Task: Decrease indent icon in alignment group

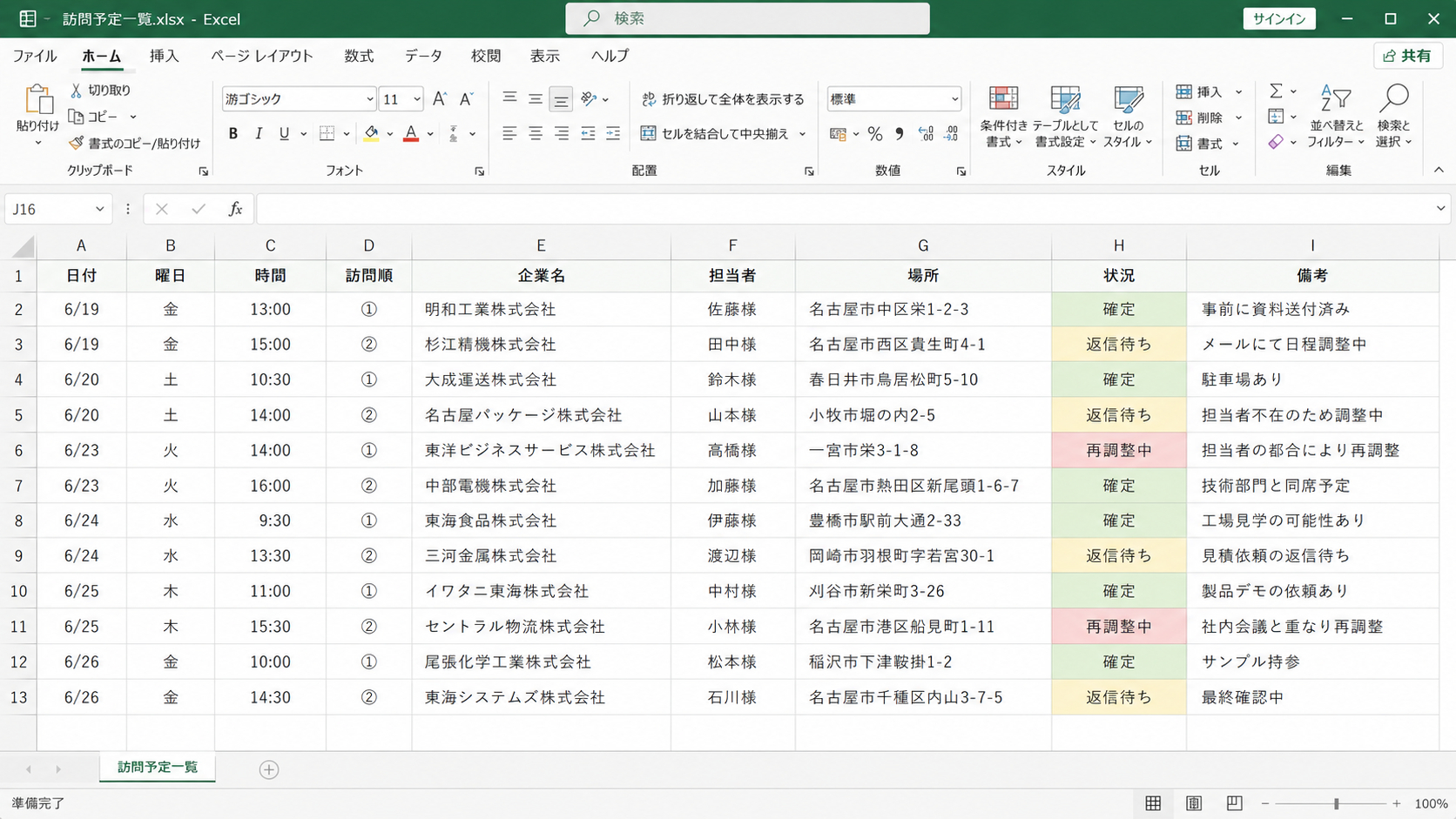Action: tap(588, 133)
